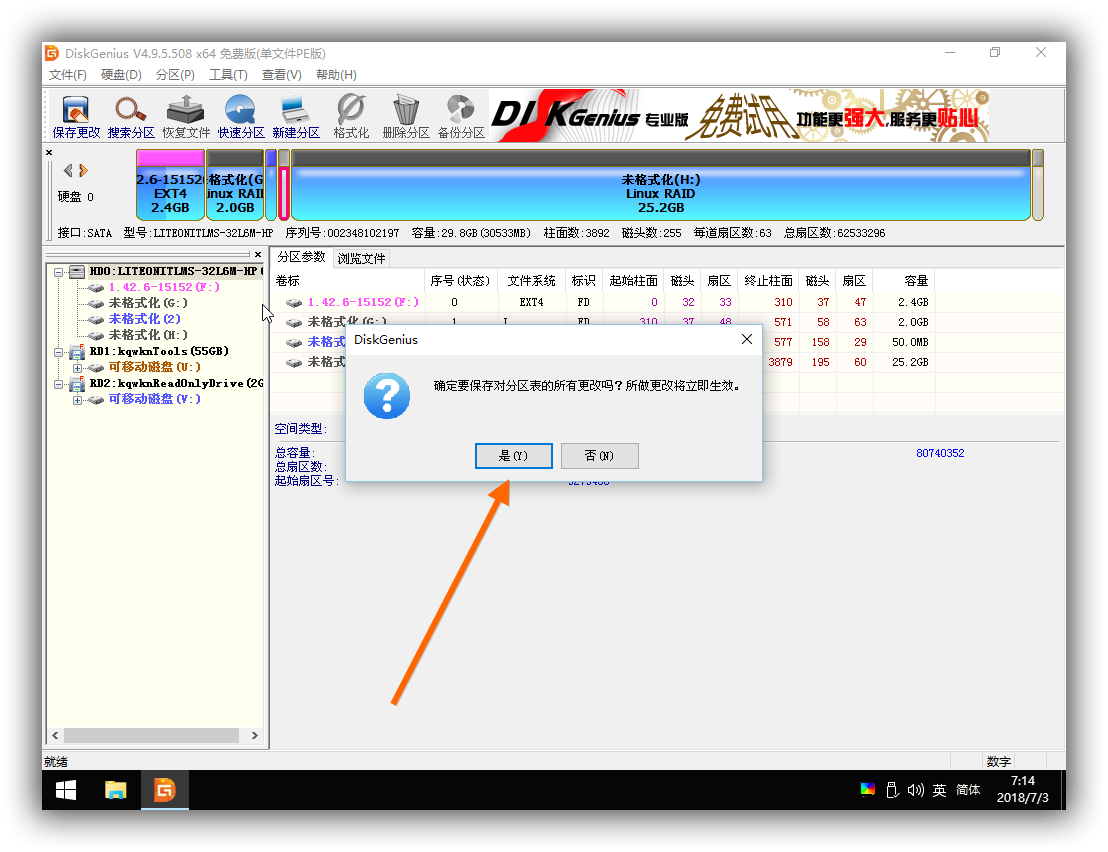The height and width of the screenshot is (852, 1108).
Task: Click the 格式化 toolbar icon
Action: point(351,117)
